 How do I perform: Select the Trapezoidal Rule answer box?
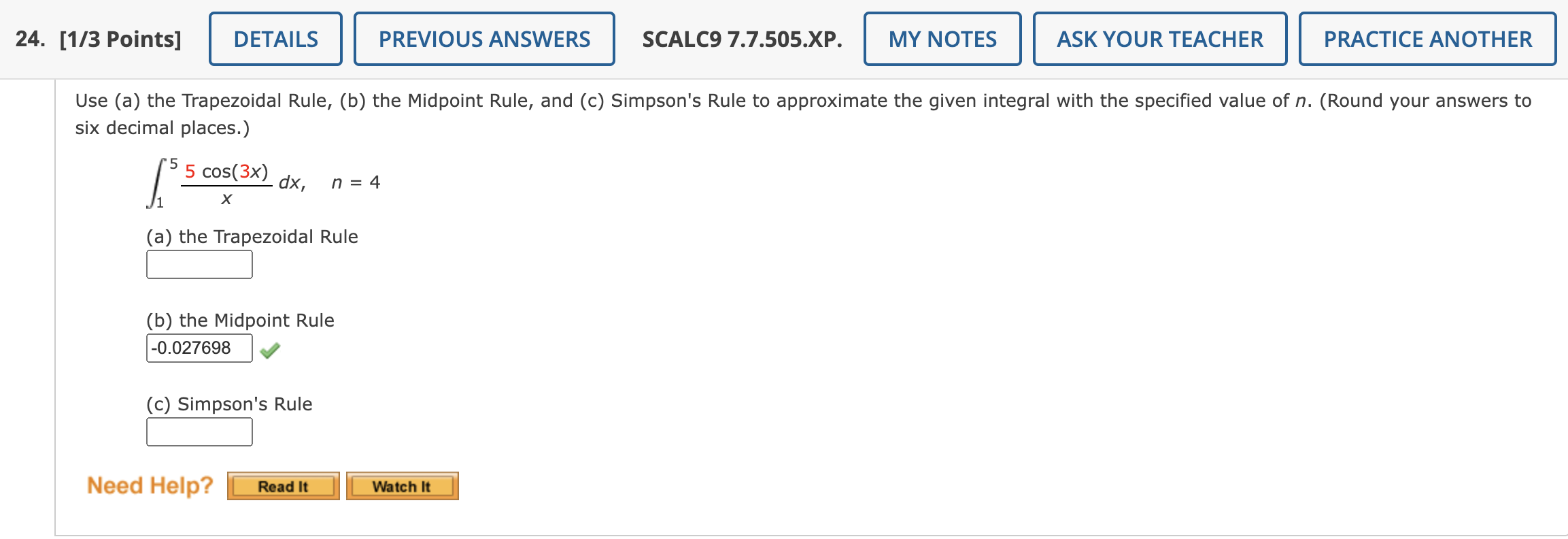pyautogui.click(x=199, y=264)
